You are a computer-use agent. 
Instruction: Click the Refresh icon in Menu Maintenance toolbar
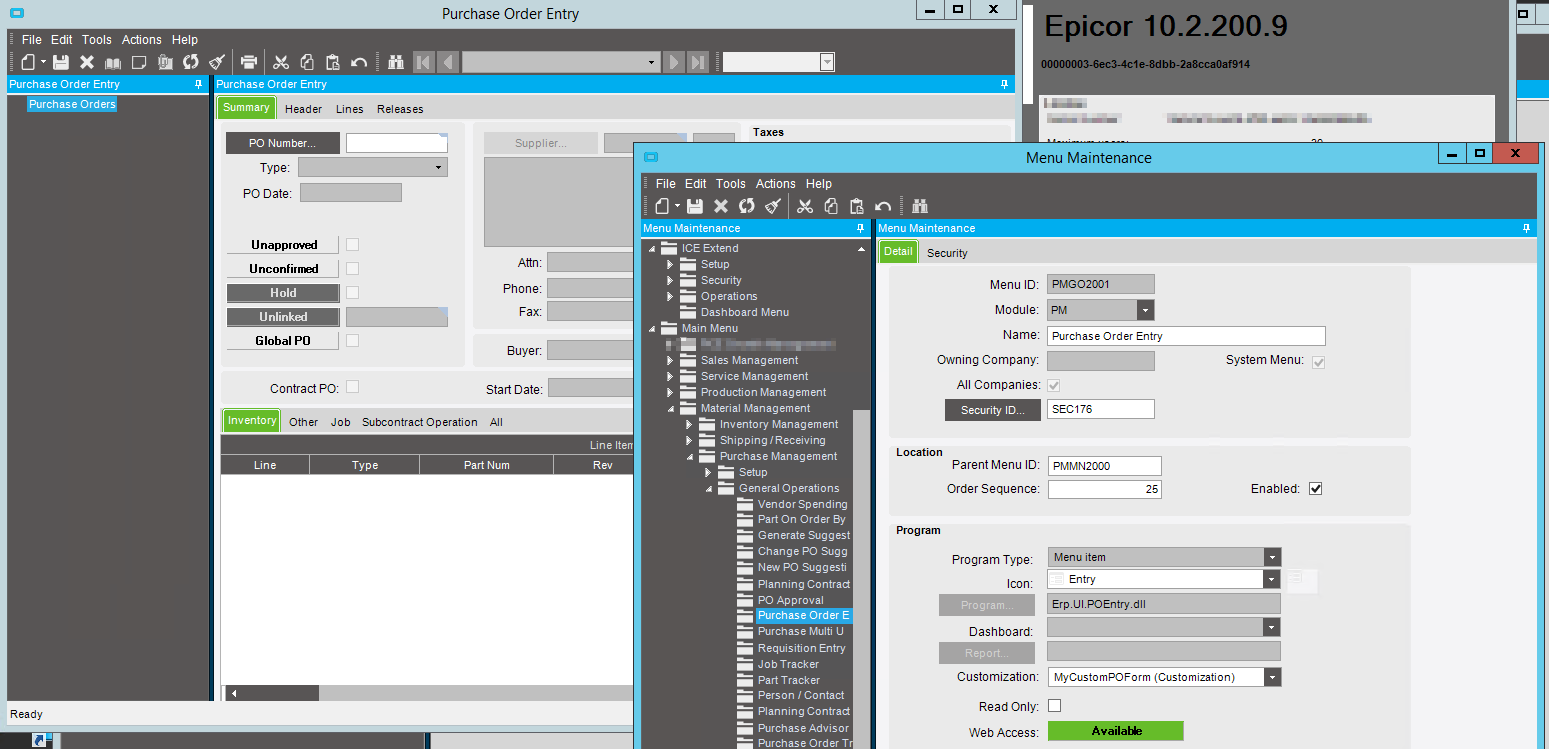(x=747, y=206)
